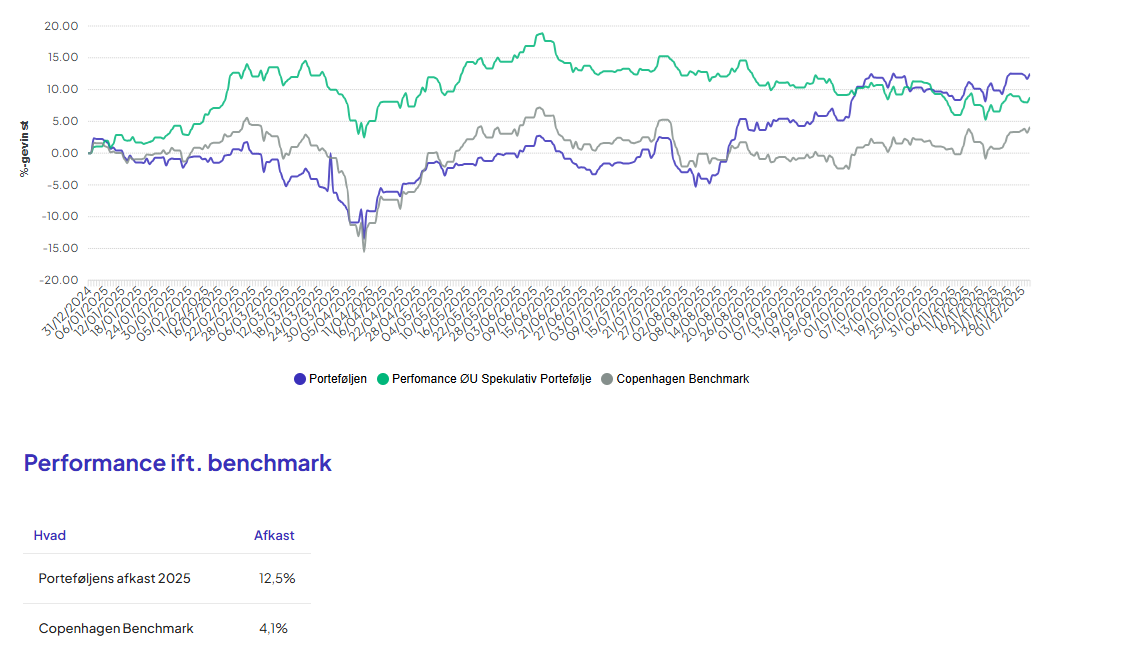Click the -20.00 y-axis label
The height and width of the screenshot is (651, 1141).
(59, 280)
